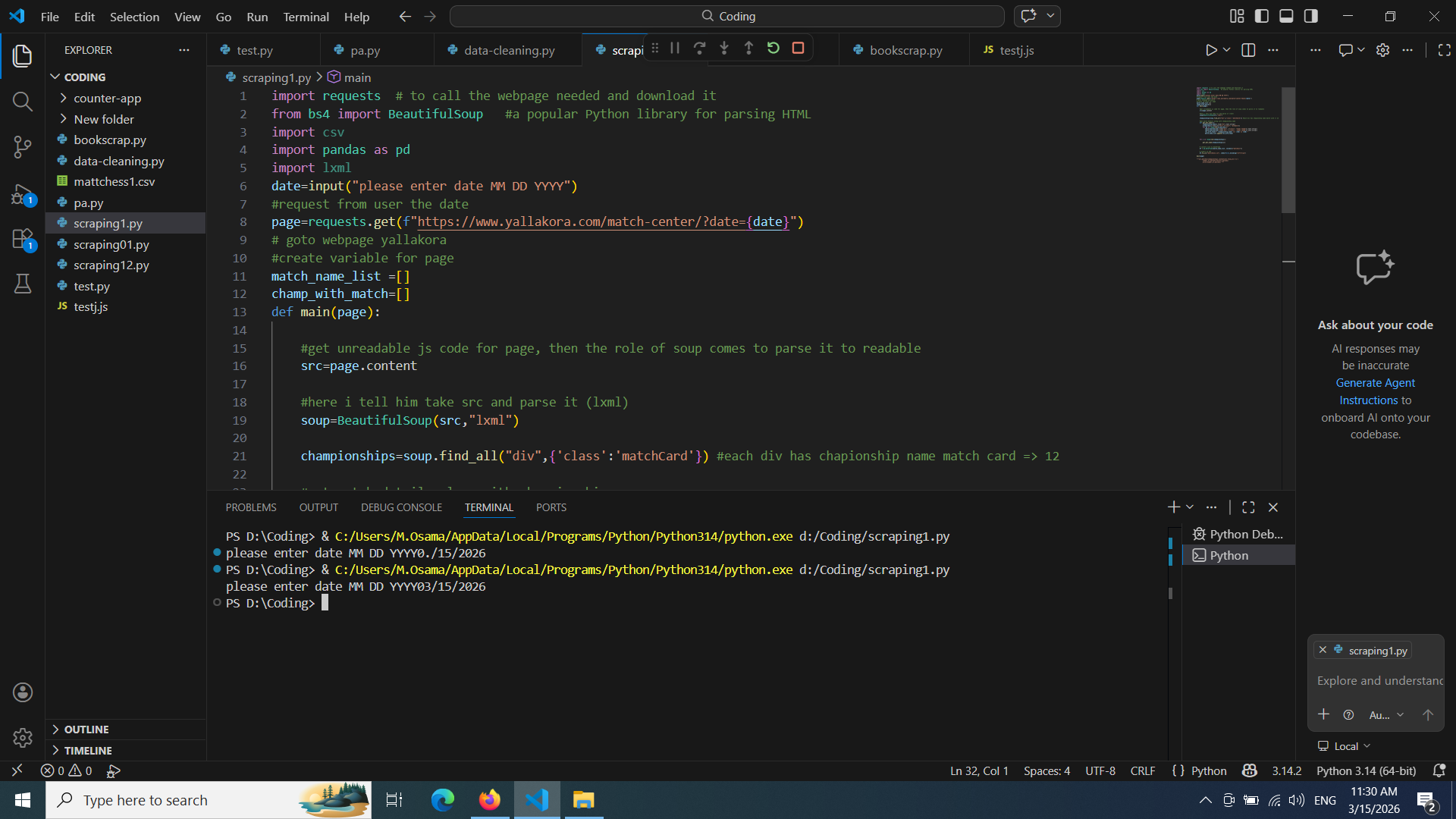
Task: Open the Run and Debug view
Action: coord(23,195)
